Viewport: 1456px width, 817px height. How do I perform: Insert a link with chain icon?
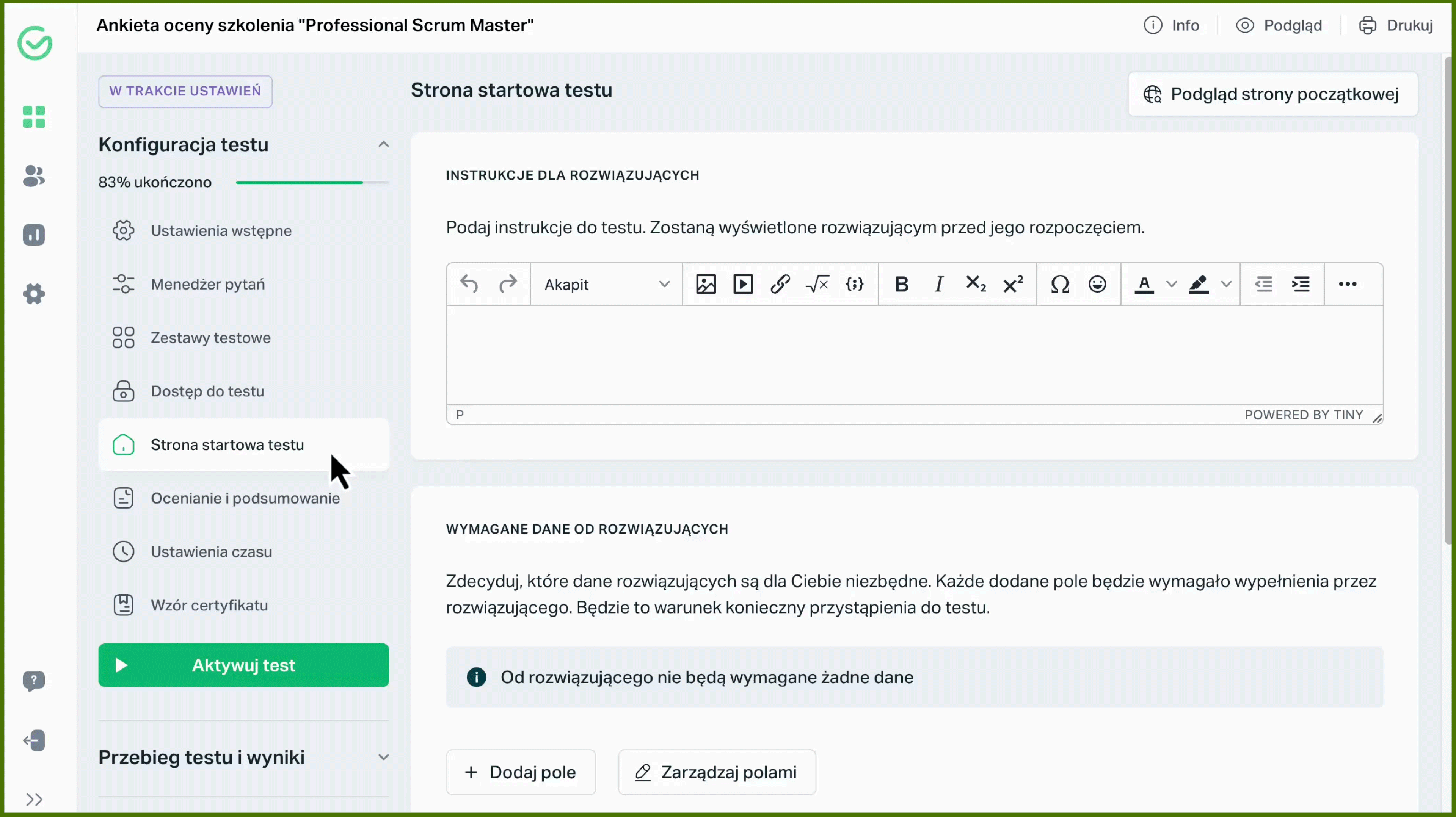point(780,284)
